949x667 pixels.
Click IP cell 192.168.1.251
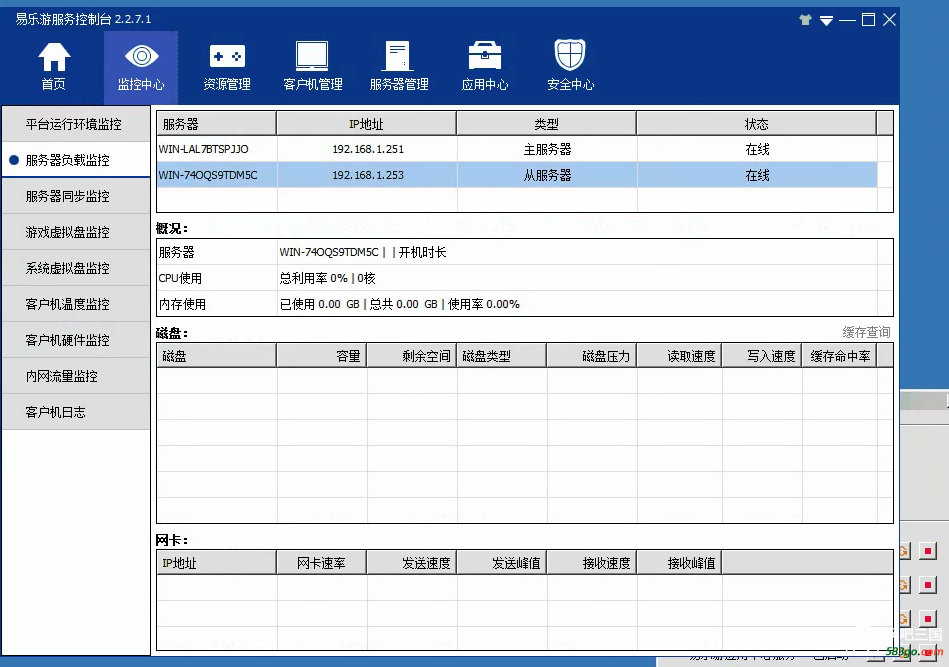point(368,149)
